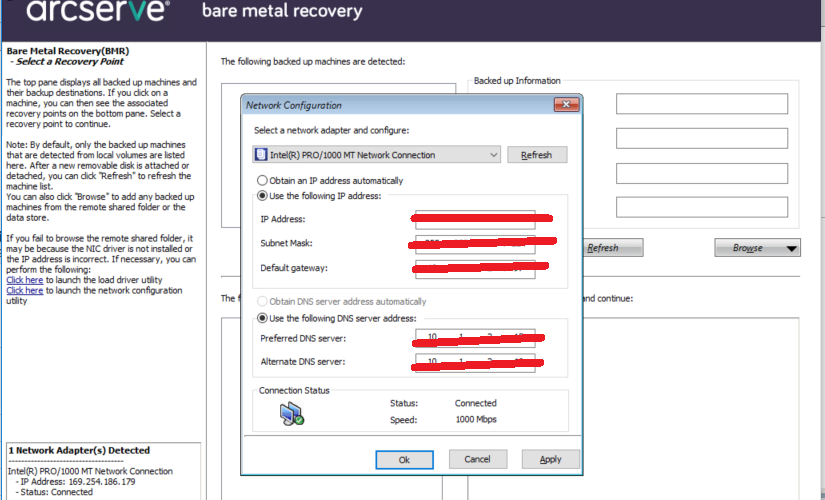This screenshot has height=500, width=825.
Task: Click 'IP Address: 169.254.186.179' text
Action: (x=78, y=482)
